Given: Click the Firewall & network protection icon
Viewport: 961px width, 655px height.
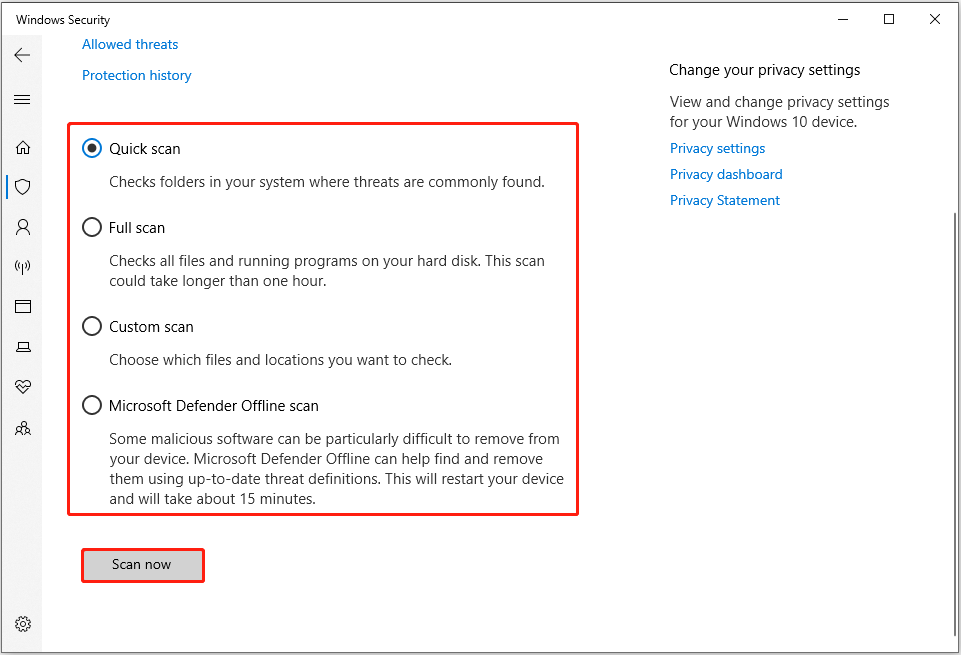Looking at the screenshot, I should point(22,266).
